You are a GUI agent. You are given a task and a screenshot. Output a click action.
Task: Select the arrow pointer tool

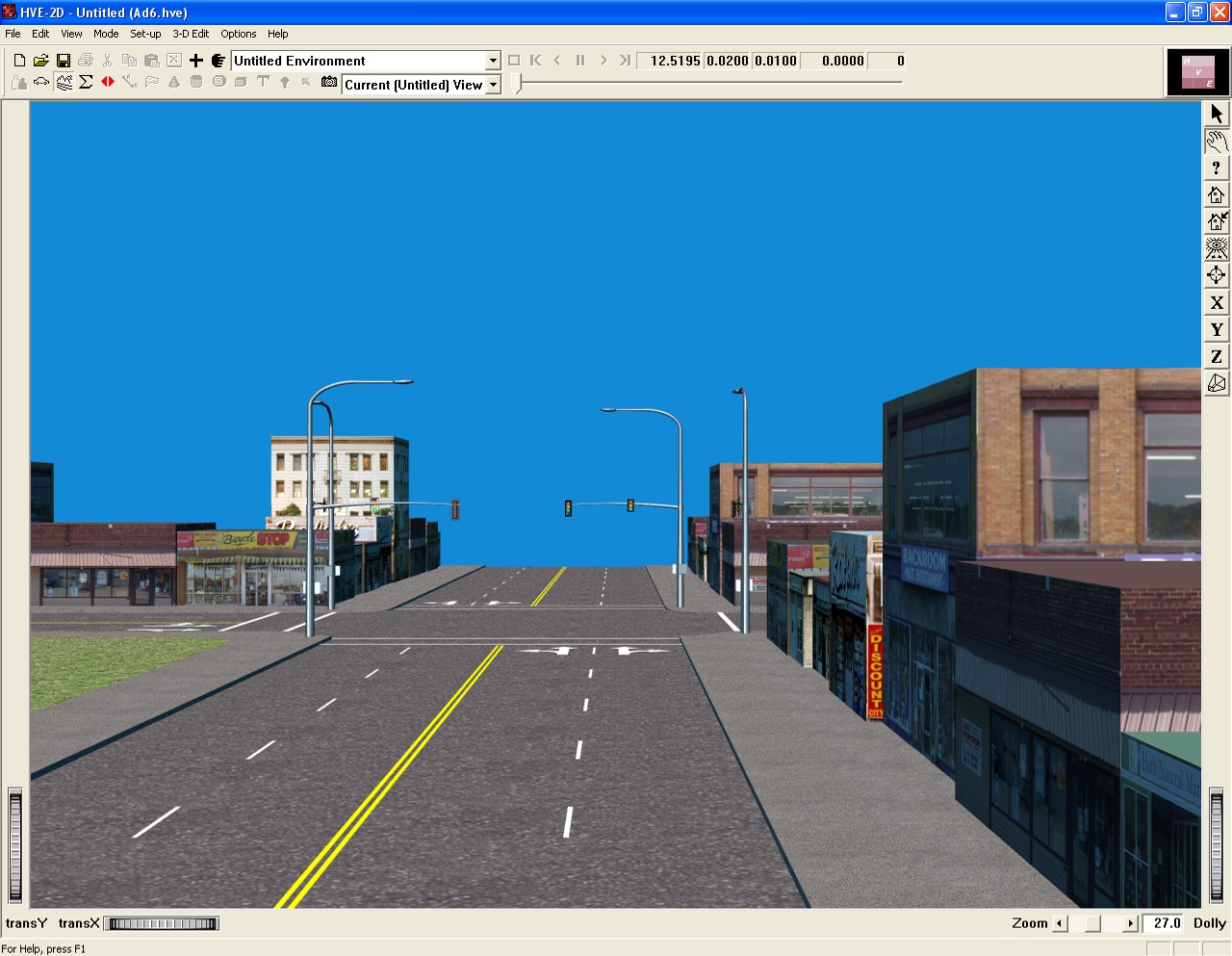(x=1217, y=114)
